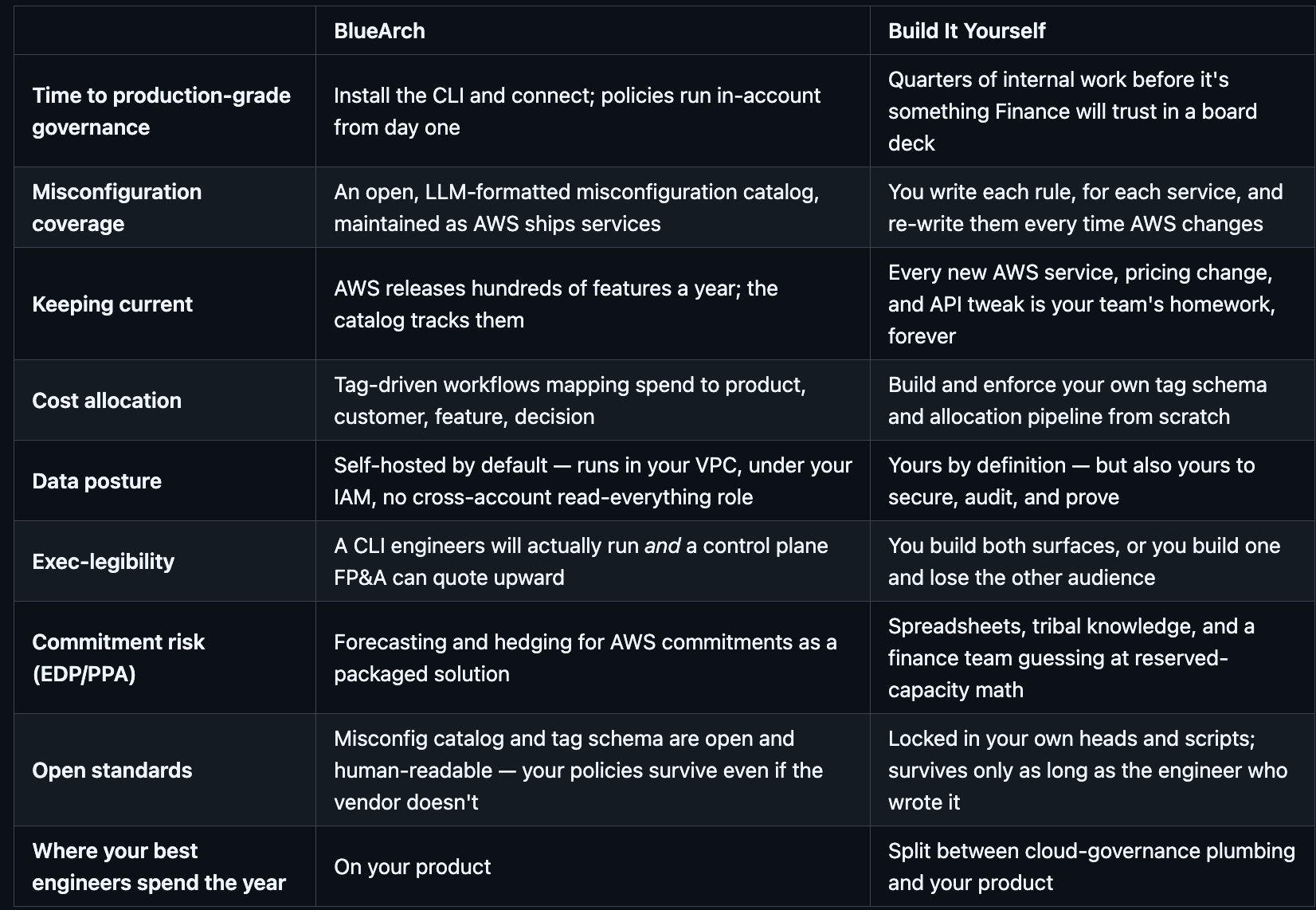The image size is (1316, 910).
Task: Click the Build It Yourself column header
Action: [x=966, y=31]
